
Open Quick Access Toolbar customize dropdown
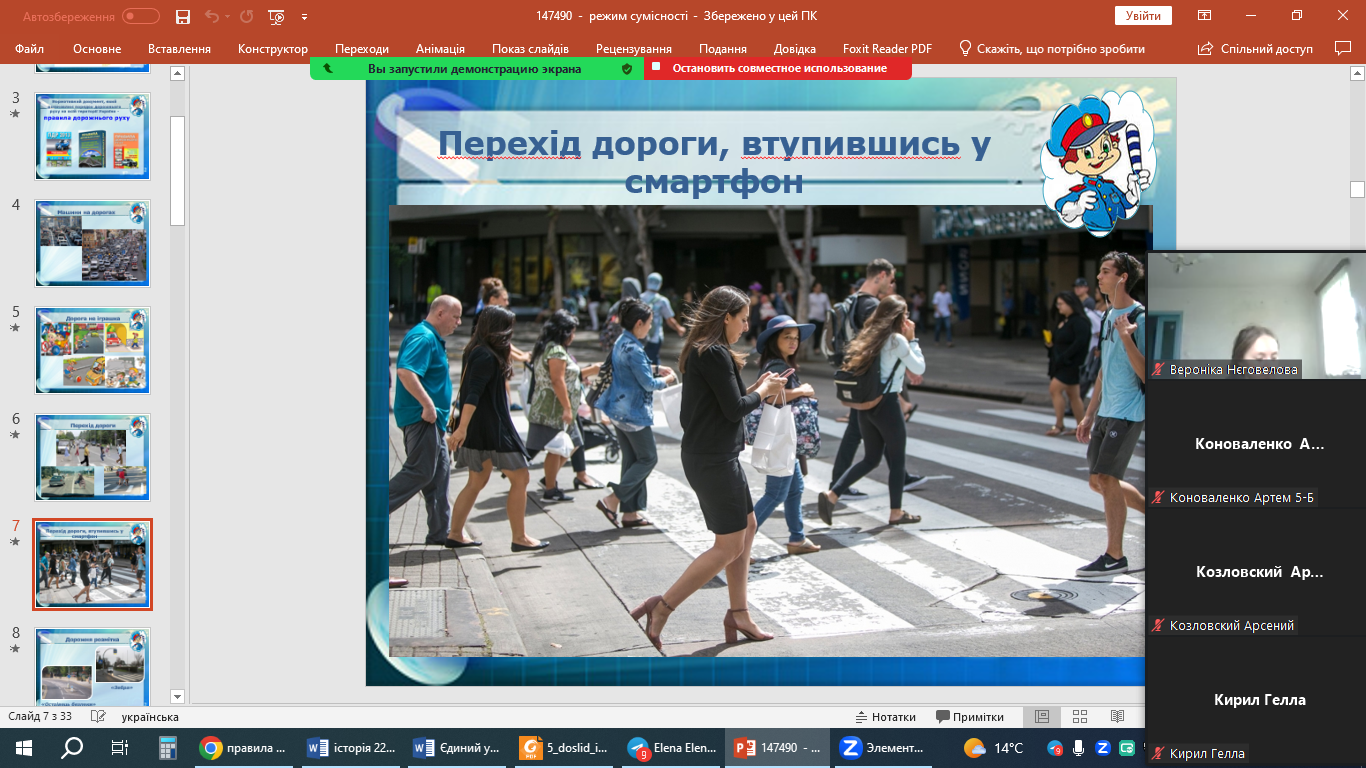click(304, 17)
